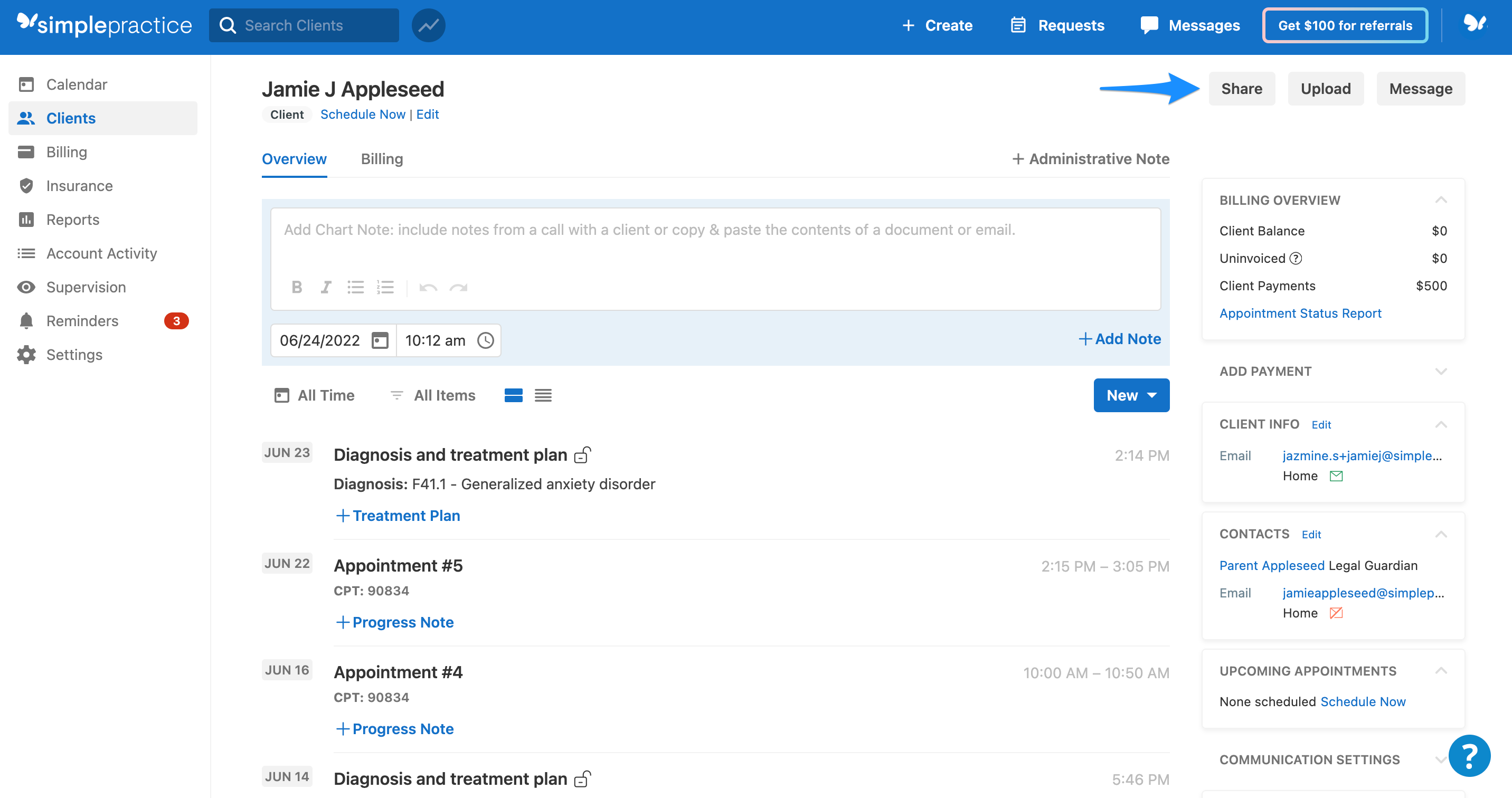The width and height of the screenshot is (1512, 798).
Task: Click the search magnifier icon
Action: coord(227,25)
